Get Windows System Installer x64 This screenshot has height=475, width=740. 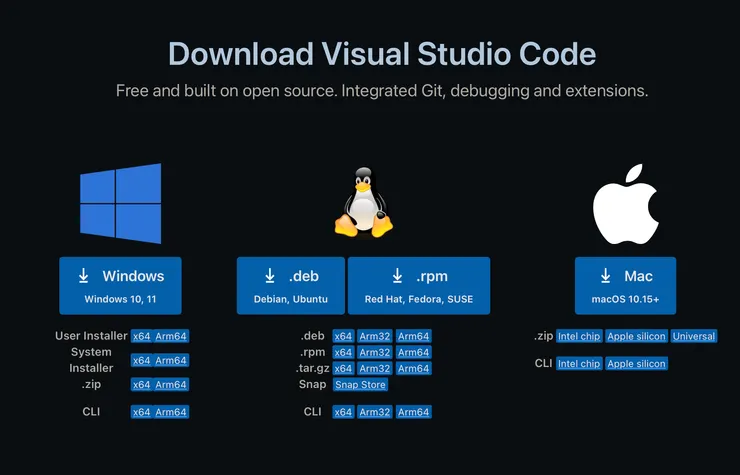142,360
